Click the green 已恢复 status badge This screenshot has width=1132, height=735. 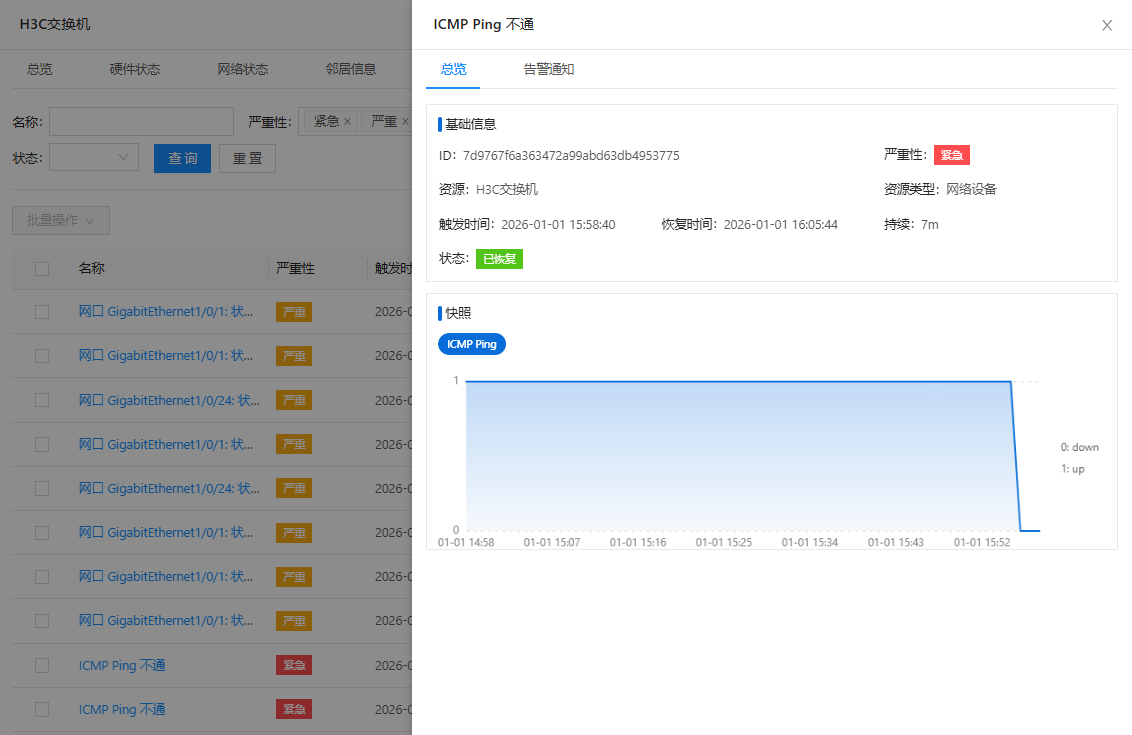499,259
